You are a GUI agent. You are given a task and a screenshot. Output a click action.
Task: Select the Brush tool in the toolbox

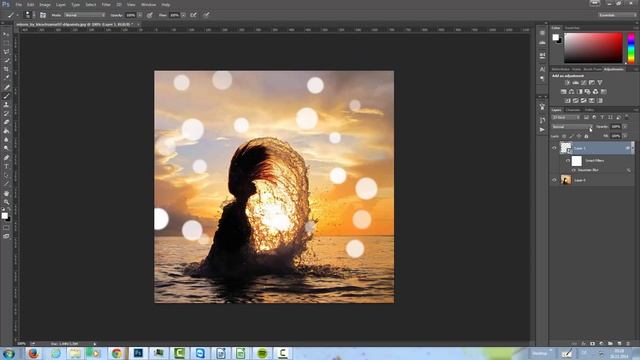[6, 96]
